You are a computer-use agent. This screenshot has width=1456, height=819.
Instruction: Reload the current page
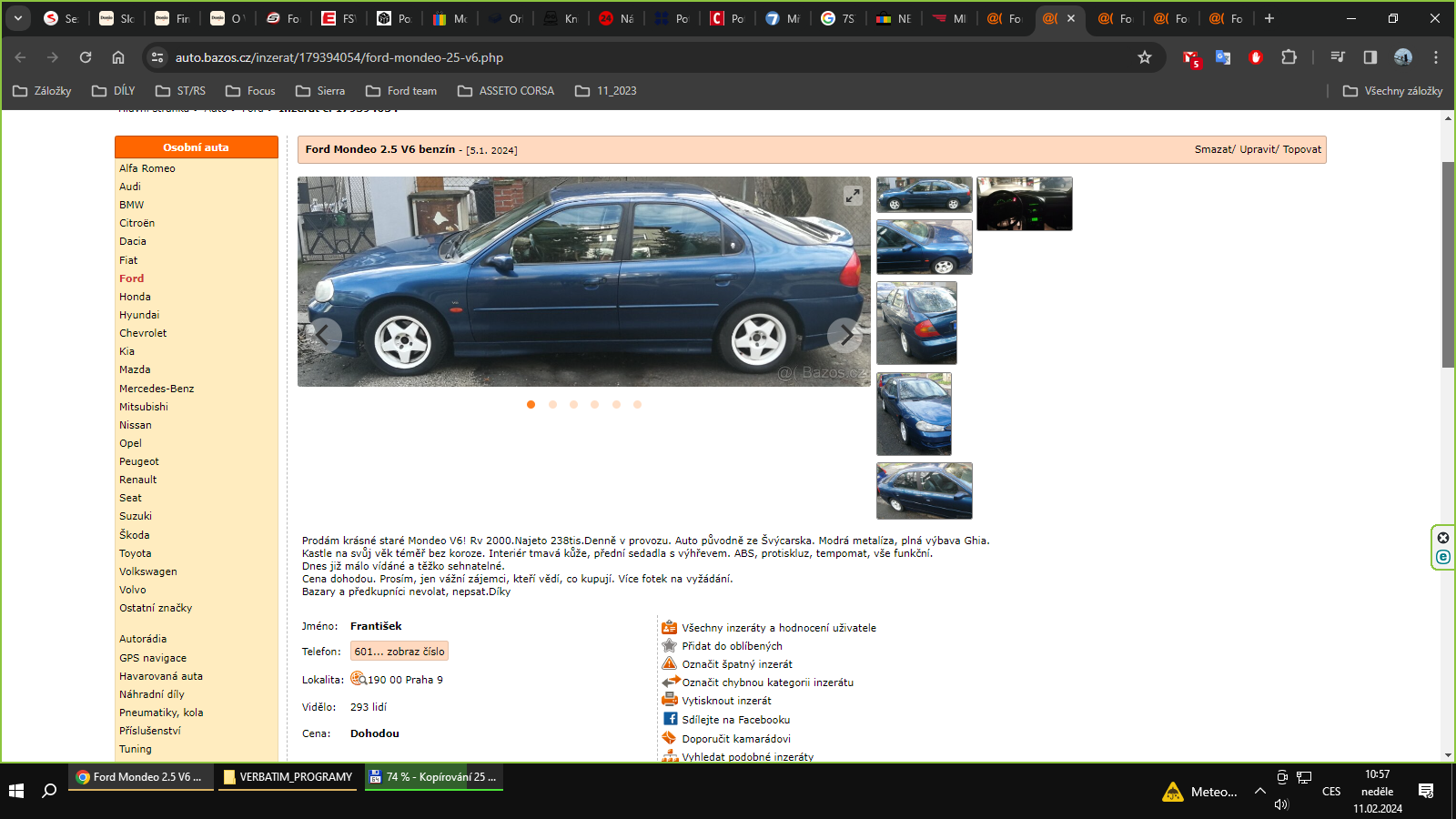[x=86, y=57]
